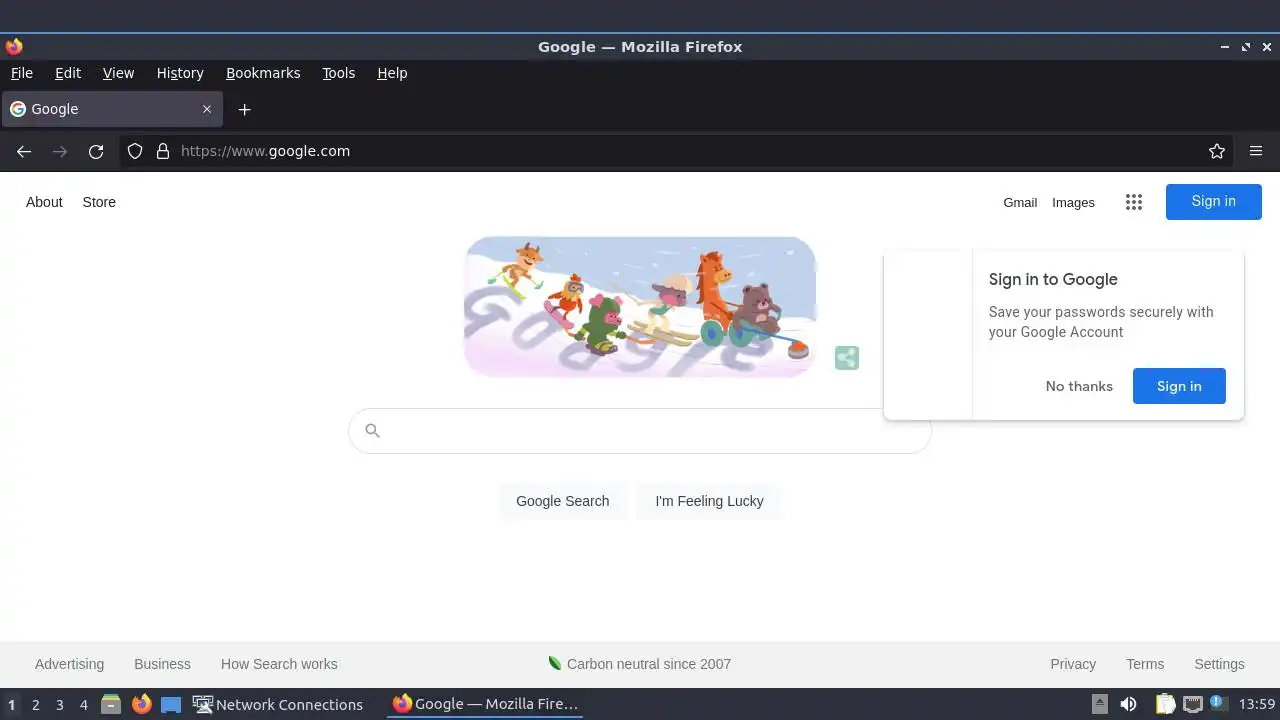
Task: Open the network tray icon
Action: pos(1192,705)
